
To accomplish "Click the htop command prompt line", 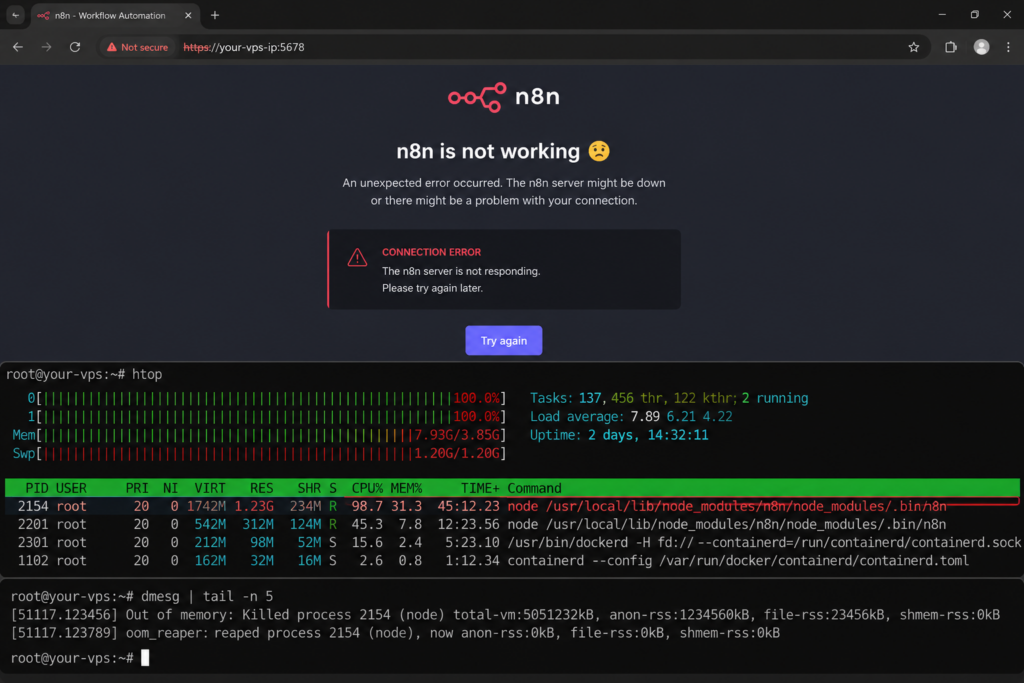I will 84,374.
